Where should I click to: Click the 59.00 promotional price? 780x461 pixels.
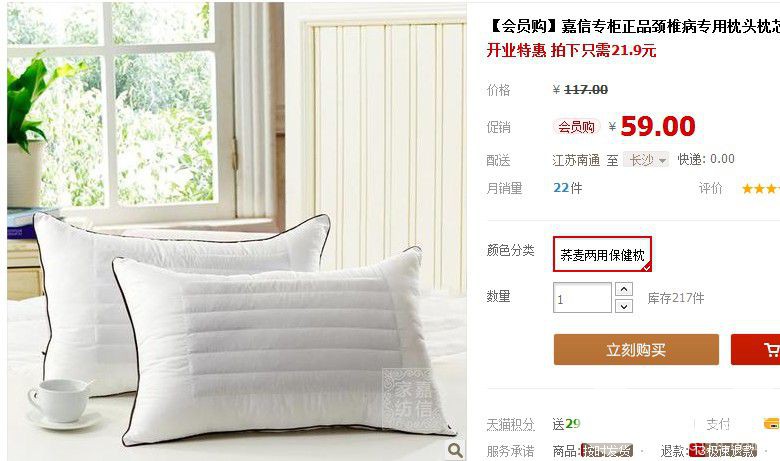[658, 126]
